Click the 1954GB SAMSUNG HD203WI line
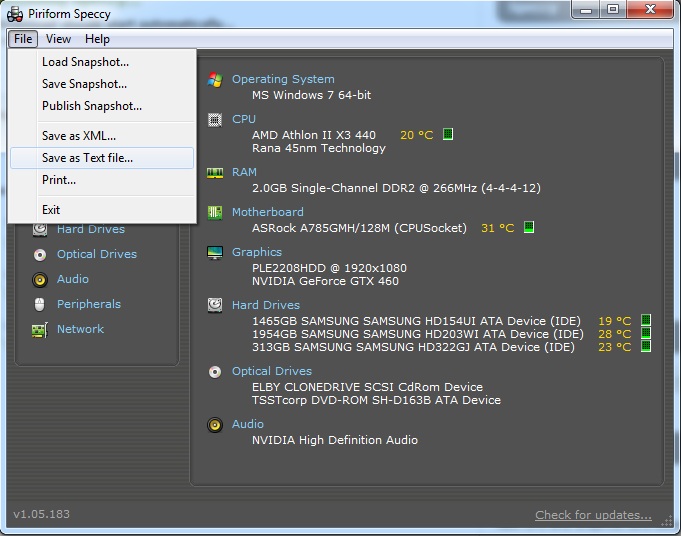 tap(418, 334)
